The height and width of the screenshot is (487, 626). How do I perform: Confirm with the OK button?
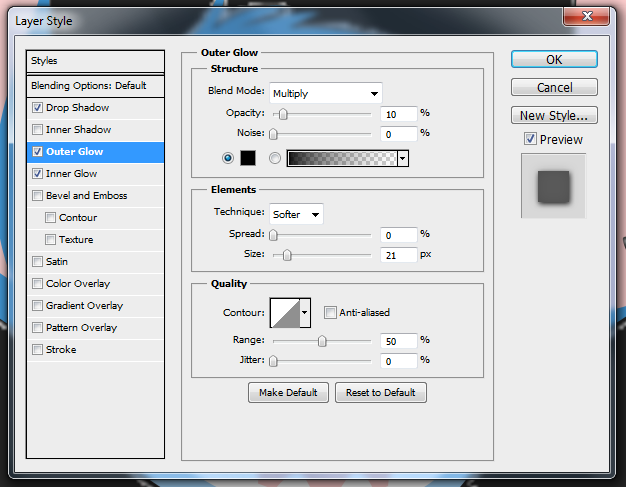tap(554, 59)
